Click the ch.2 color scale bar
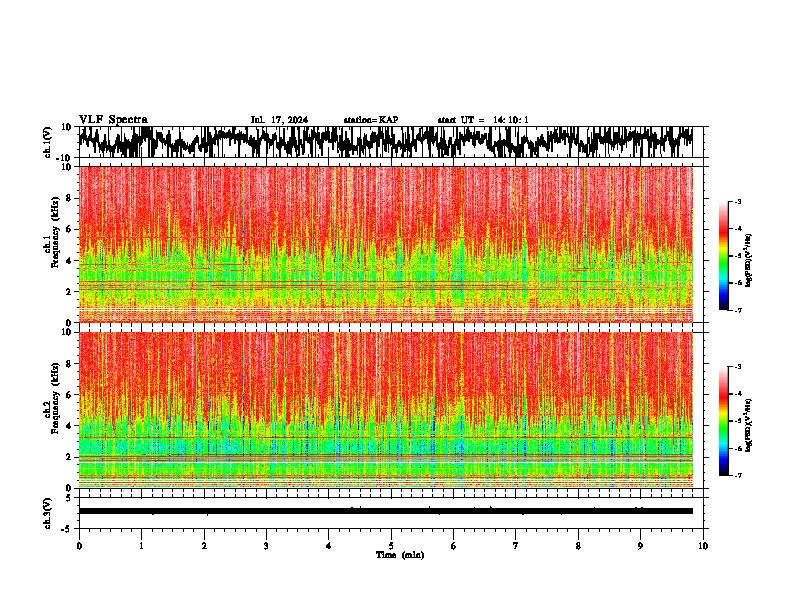 tap(724, 421)
